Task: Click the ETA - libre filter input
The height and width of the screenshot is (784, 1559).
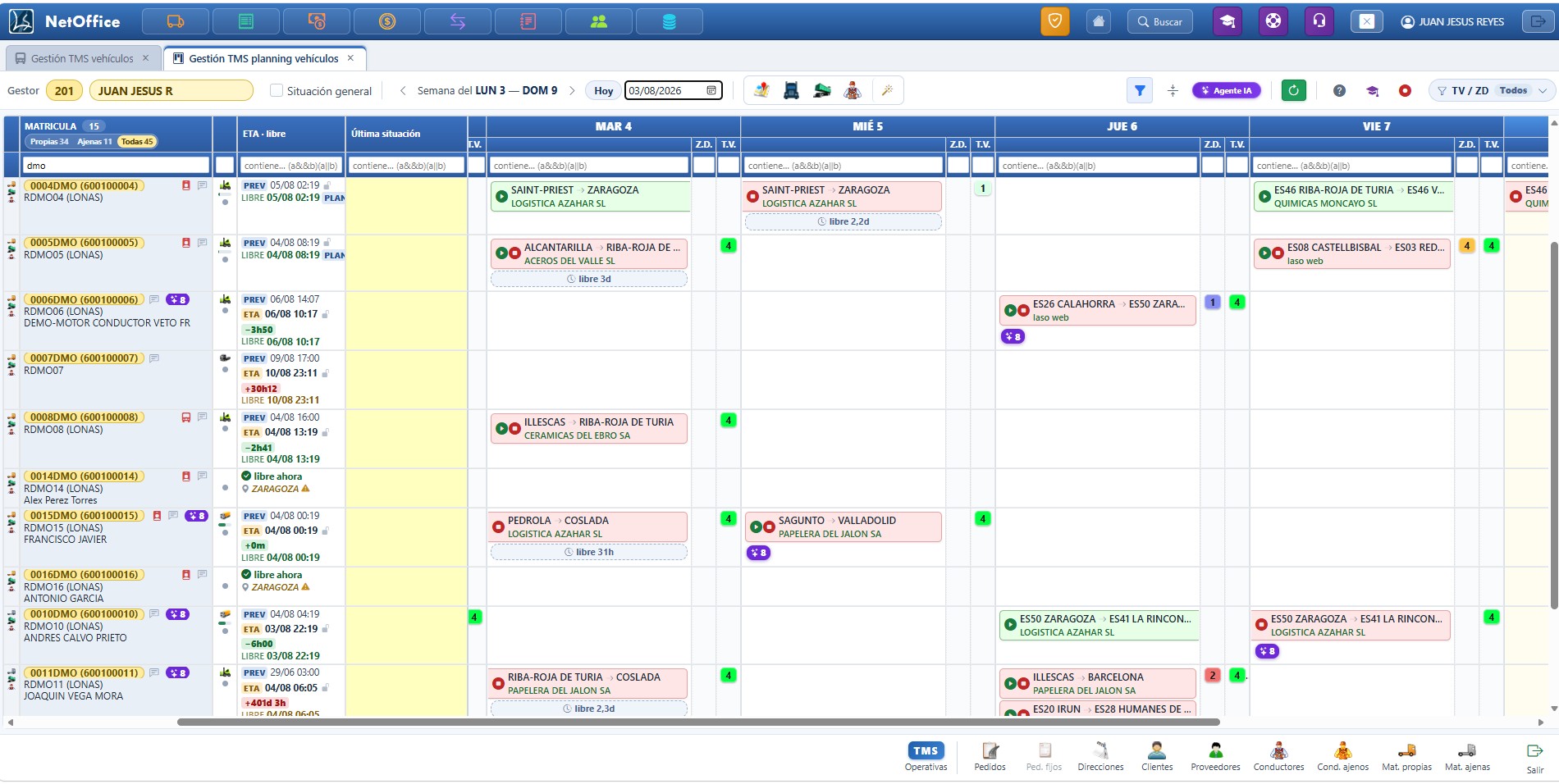Action: 290,165
